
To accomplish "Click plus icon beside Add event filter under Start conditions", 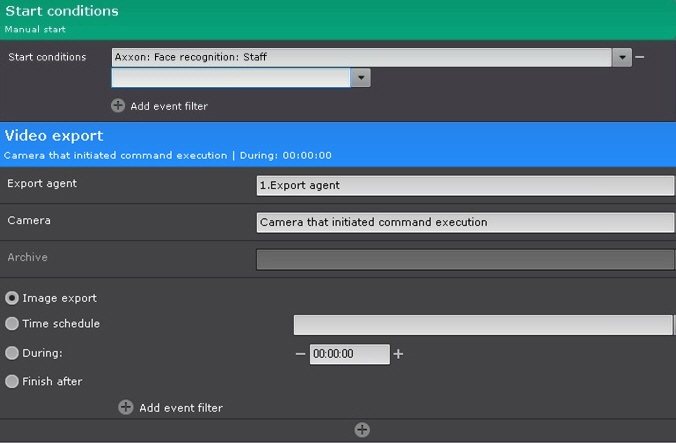I will coord(118,106).
